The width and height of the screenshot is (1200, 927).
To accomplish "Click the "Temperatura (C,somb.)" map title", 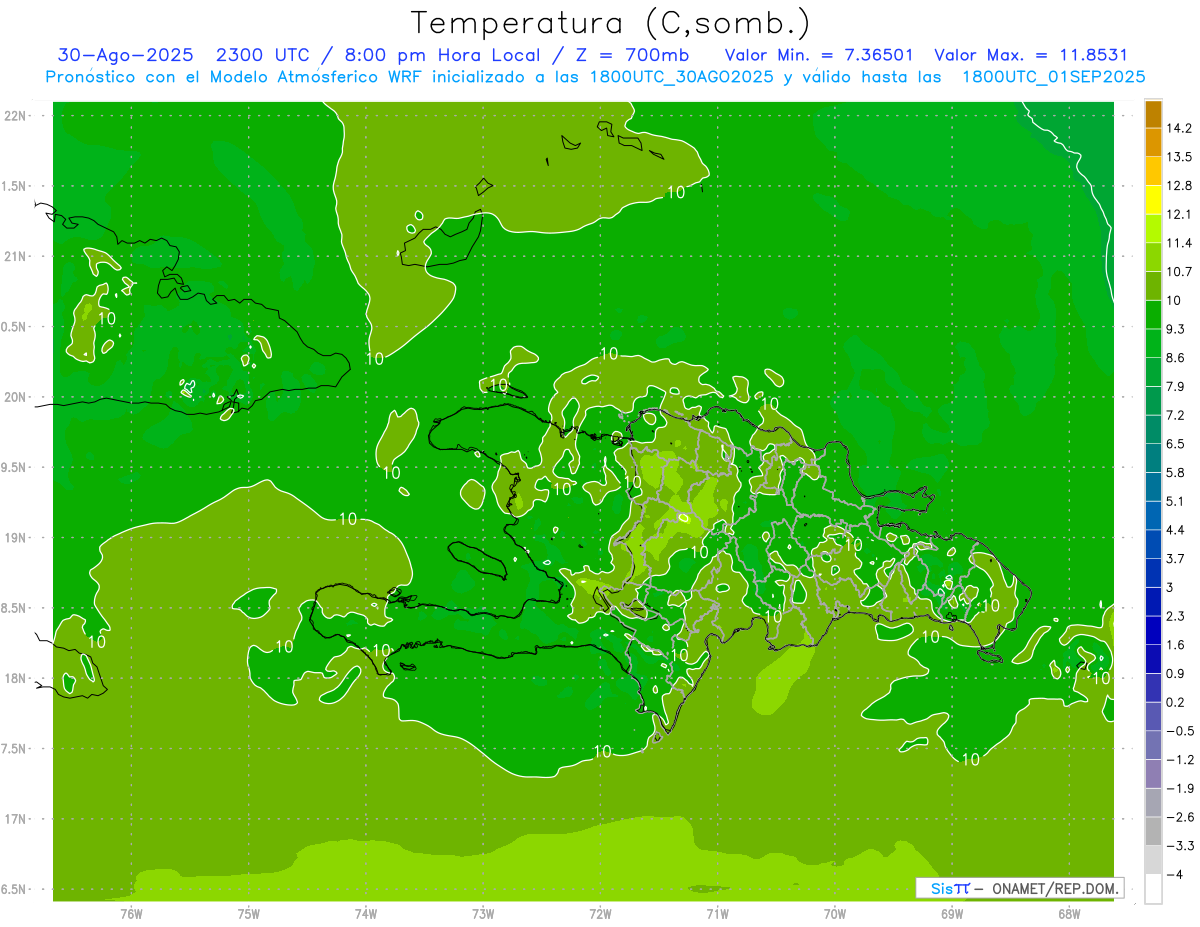I will (611, 23).
